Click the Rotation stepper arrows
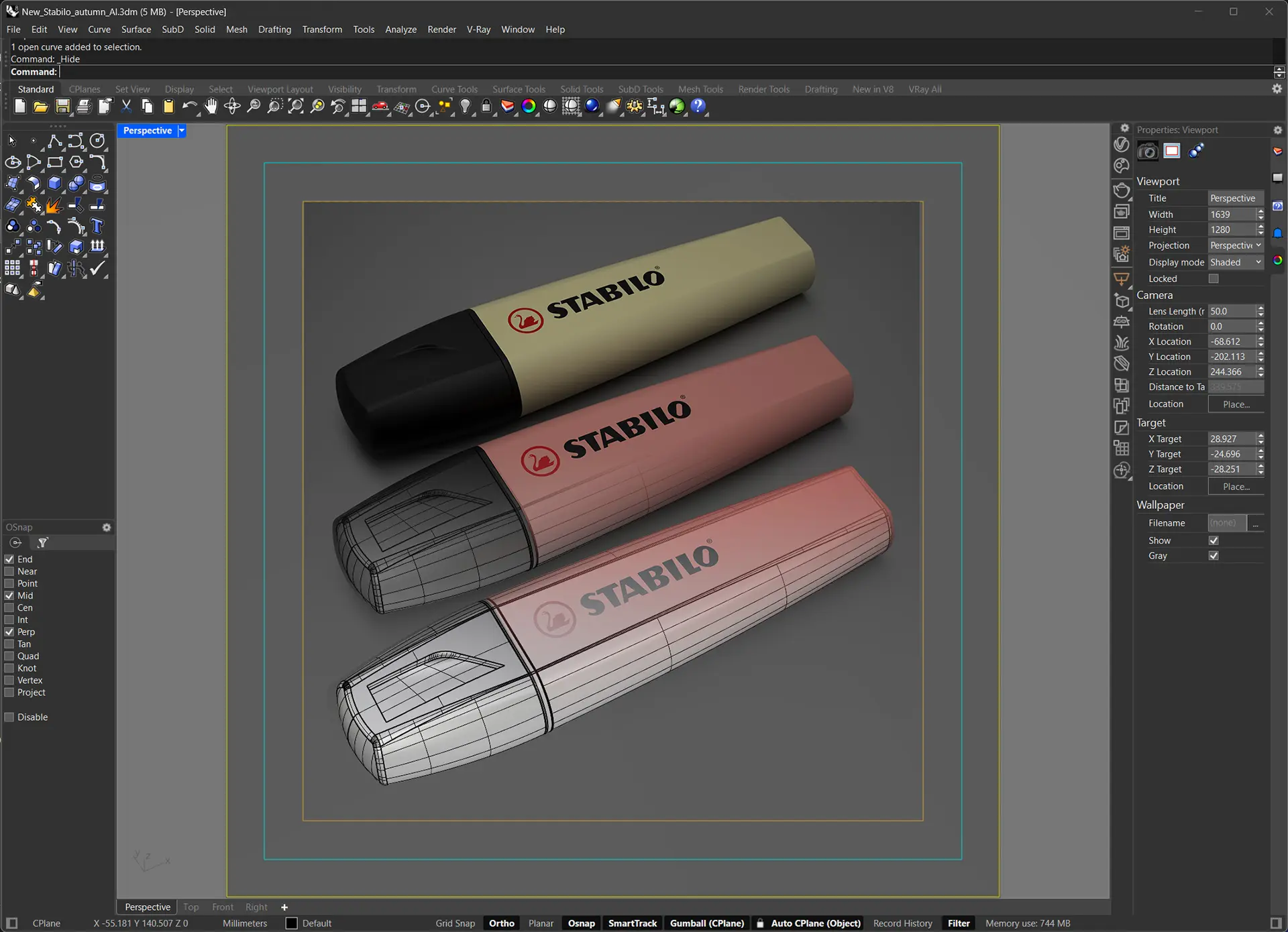The width and height of the screenshot is (1288, 932). [x=1260, y=327]
